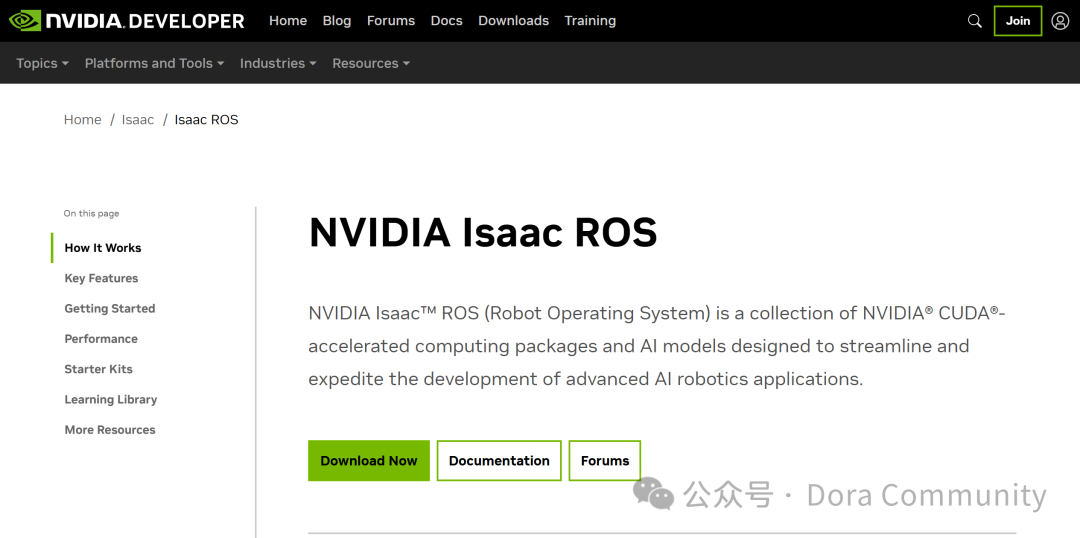Viewport: 1080px width, 538px height.
Task: Click the Isaac breadcrumb link
Action: click(138, 120)
